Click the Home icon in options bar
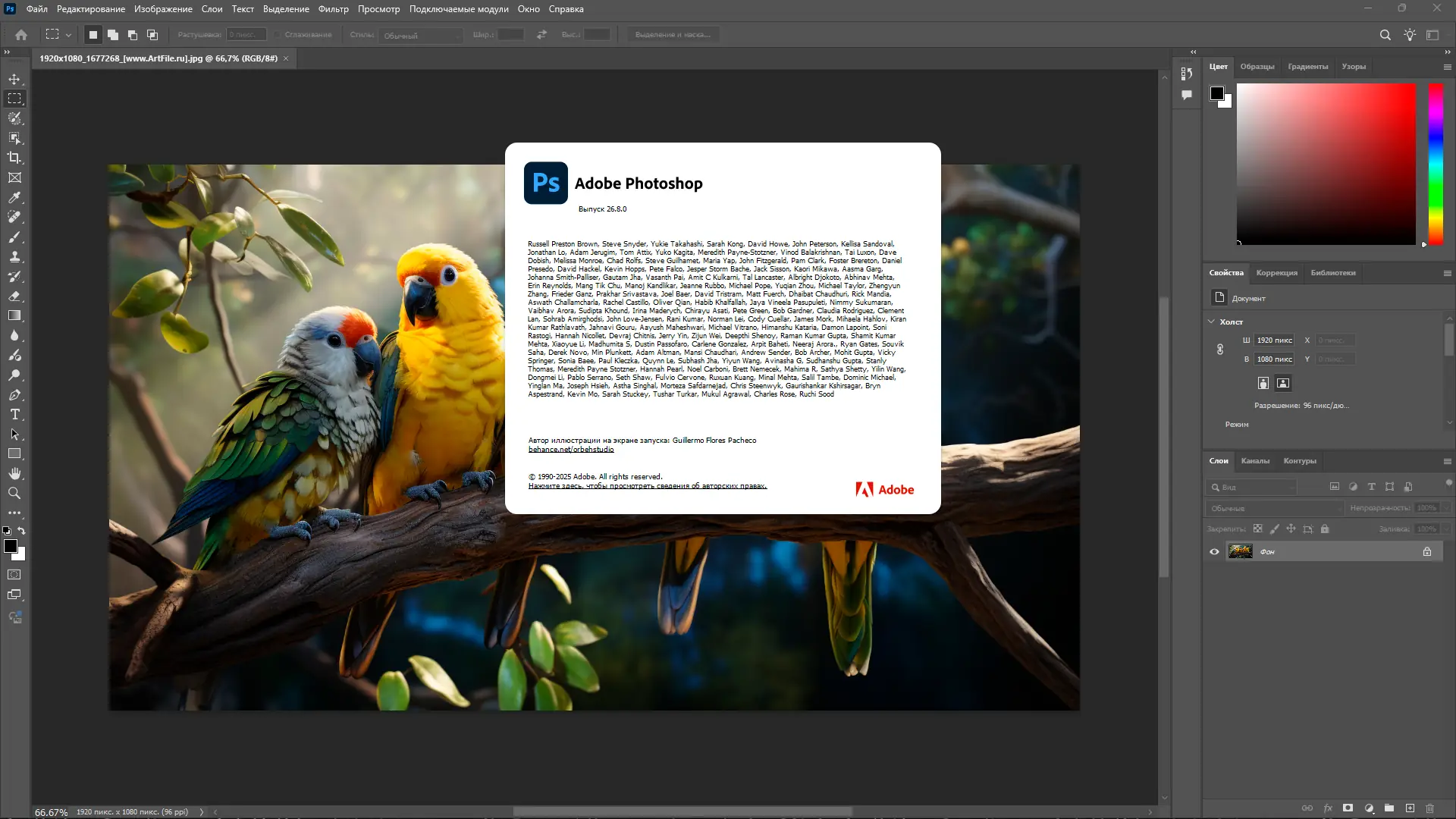Viewport: 1456px width, 819px height. (x=21, y=35)
